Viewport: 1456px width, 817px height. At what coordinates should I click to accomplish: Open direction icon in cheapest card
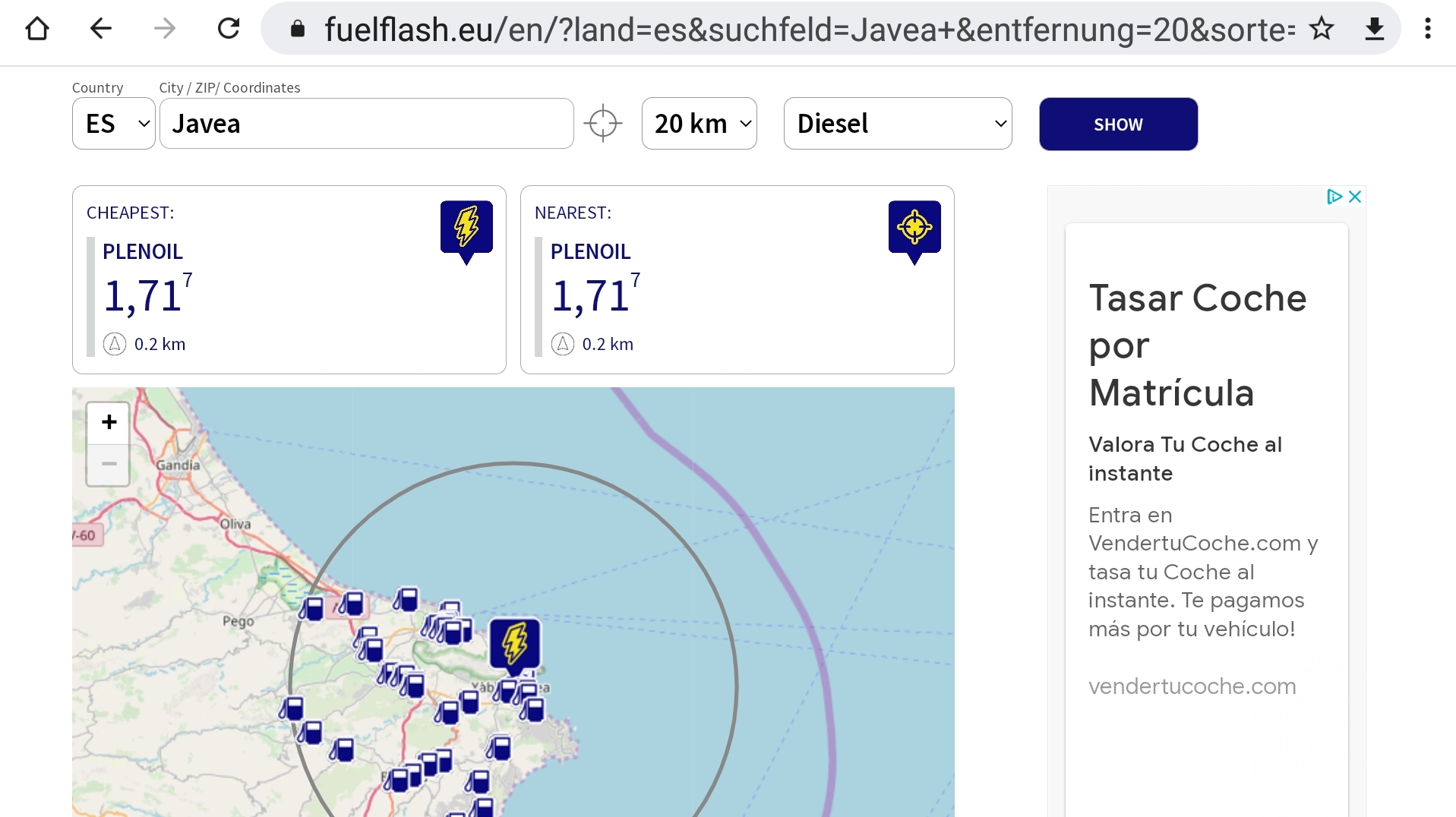click(115, 344)
